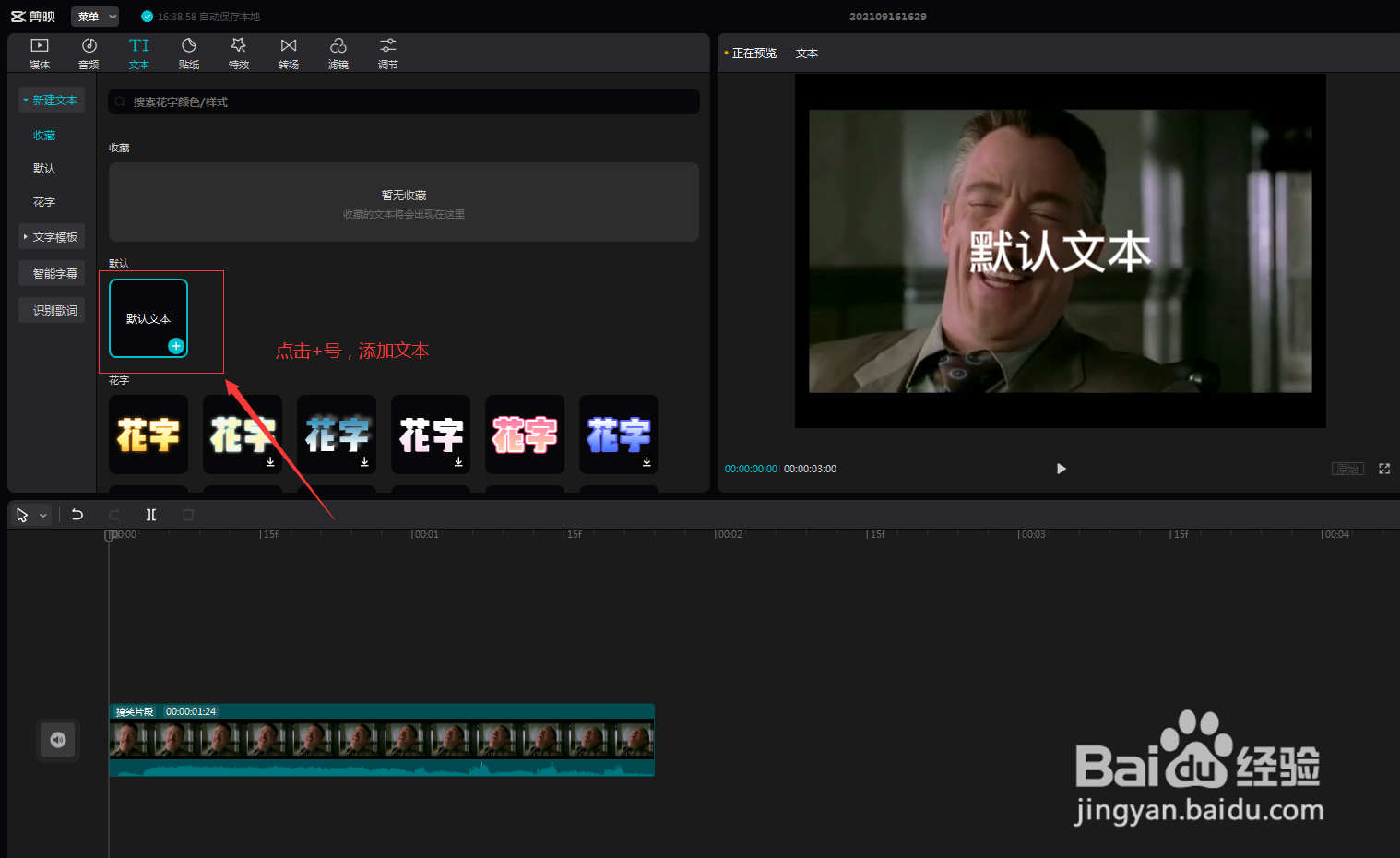Screen dimensions: 1400x858
Task: Undo the last action
Action: tap(77, 515)
